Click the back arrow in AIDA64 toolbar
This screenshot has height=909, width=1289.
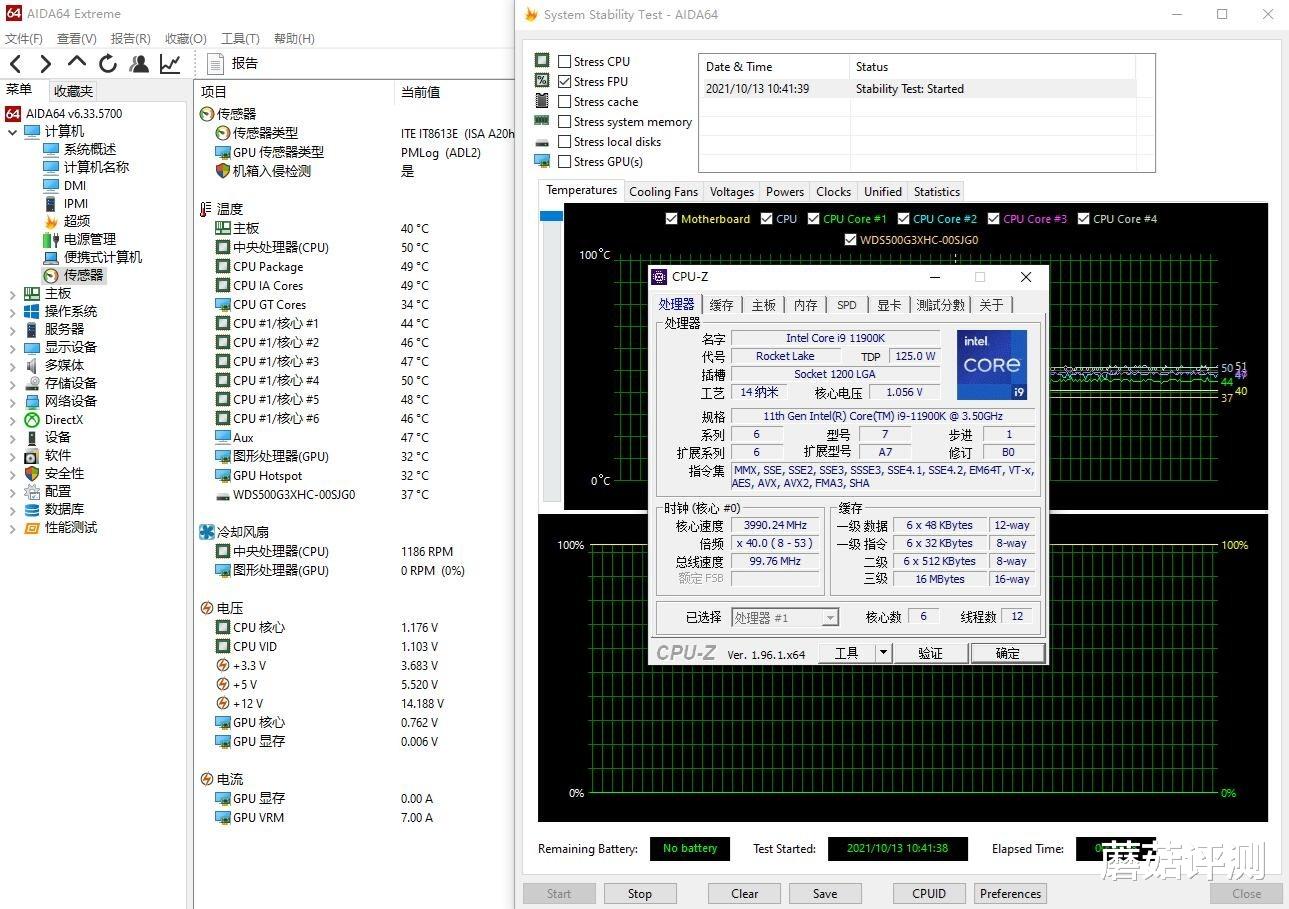tap(15, 62)
